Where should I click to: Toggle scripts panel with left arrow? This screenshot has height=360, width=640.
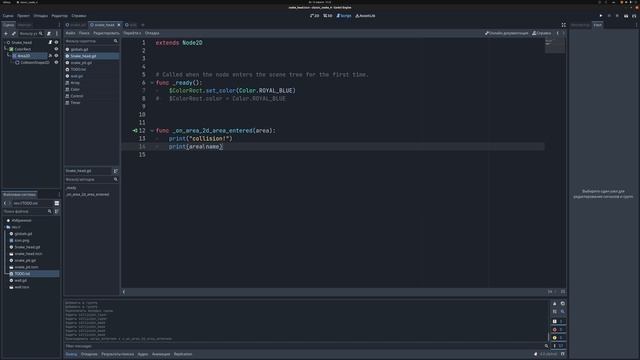[124, 292]
